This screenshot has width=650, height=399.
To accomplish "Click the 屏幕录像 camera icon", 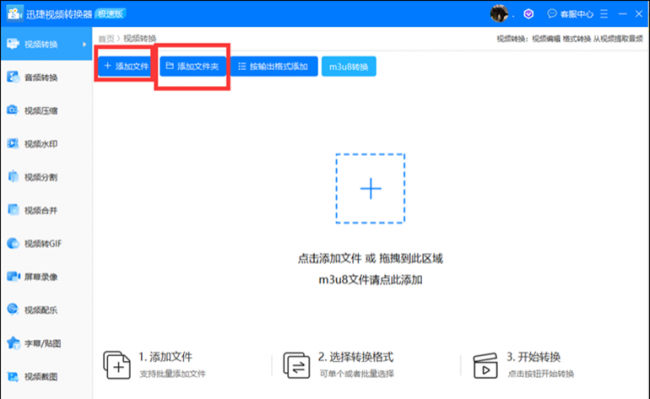I will (x=13, y=276).
